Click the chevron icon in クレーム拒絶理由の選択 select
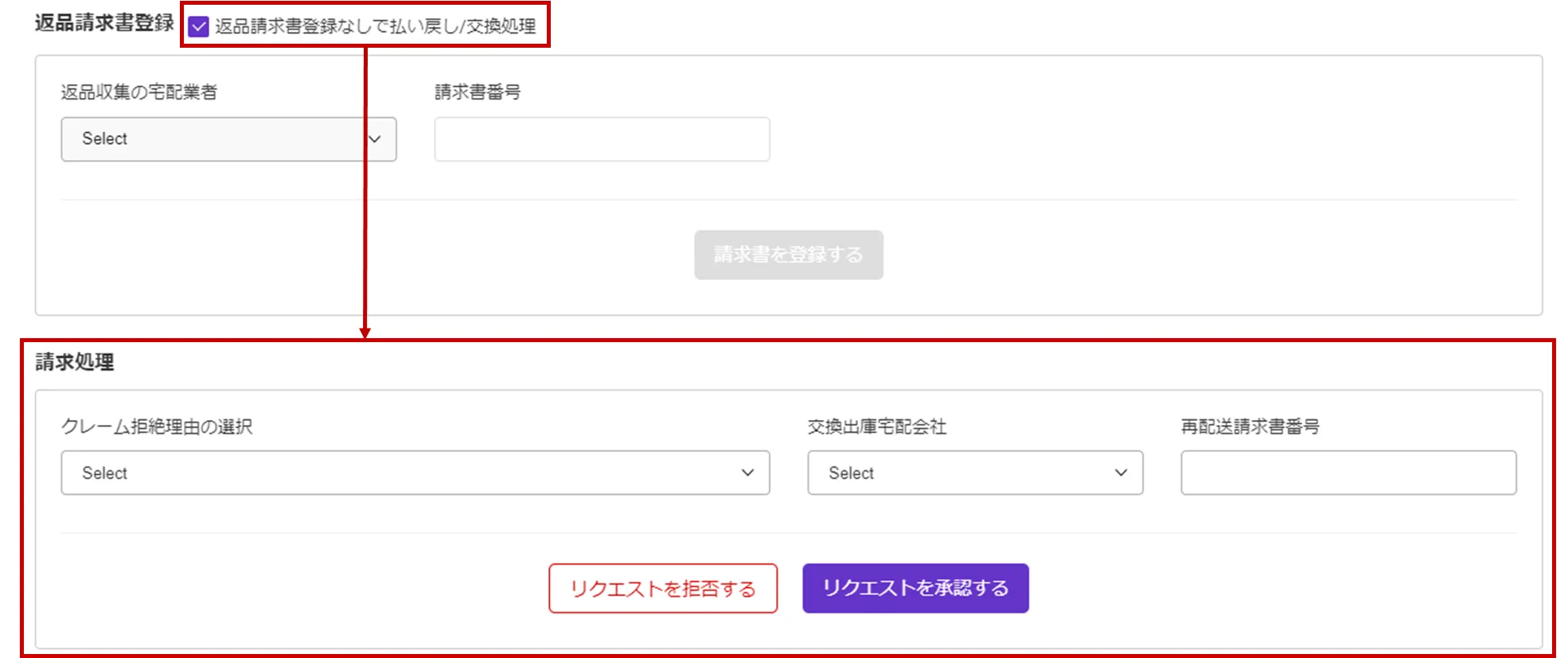This screenshot has width=1568, height=658. (x=747, y=473)
